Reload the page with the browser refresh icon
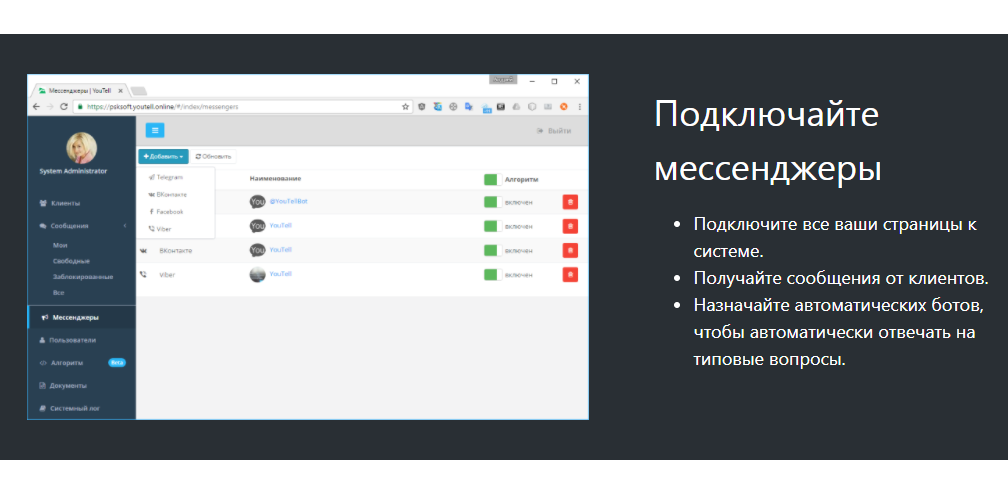1008x496 pixels. pyautogui.click(x=64, y=107)
